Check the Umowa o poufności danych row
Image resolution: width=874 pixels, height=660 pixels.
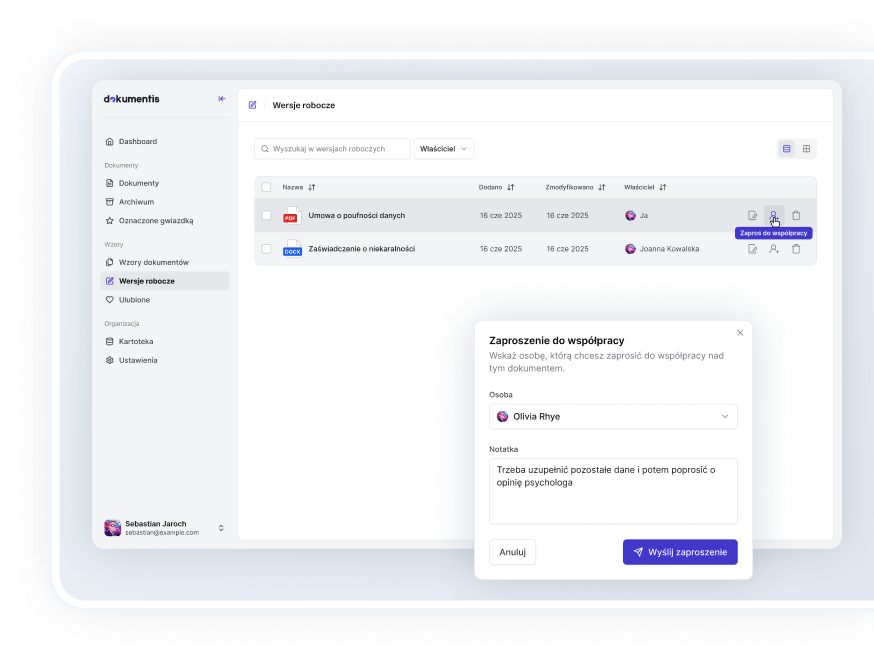tap(266, 215)
